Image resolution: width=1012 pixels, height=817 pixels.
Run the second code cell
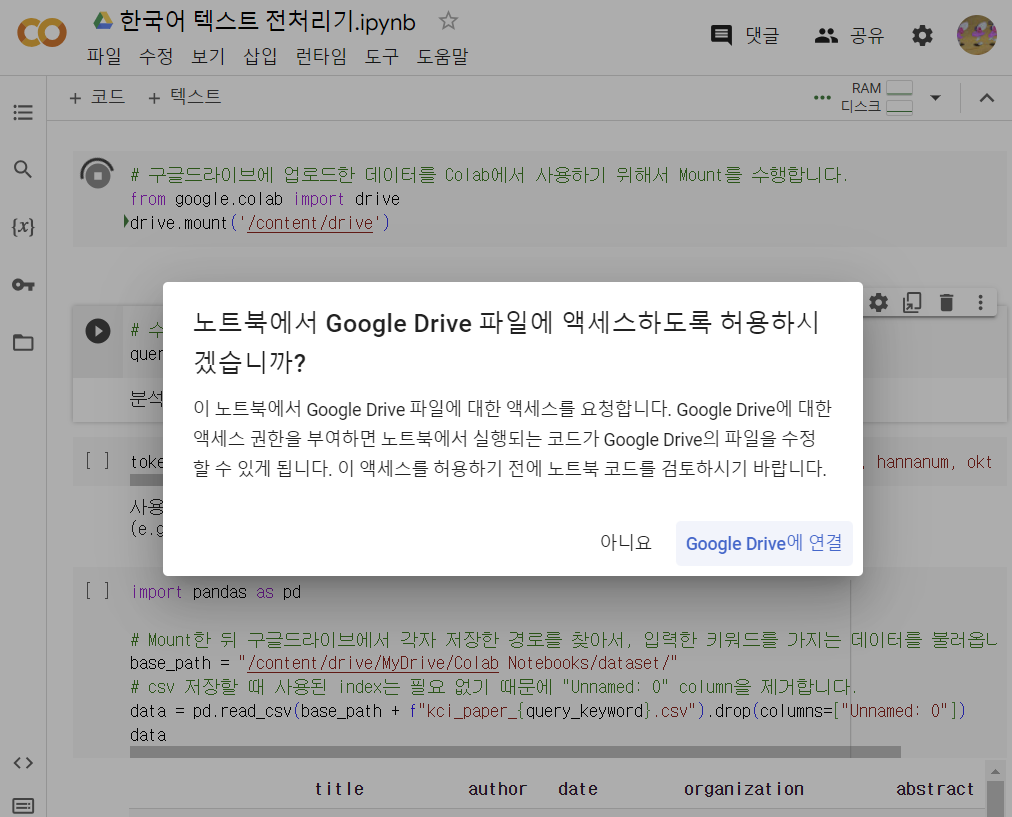tap(98, 331)
